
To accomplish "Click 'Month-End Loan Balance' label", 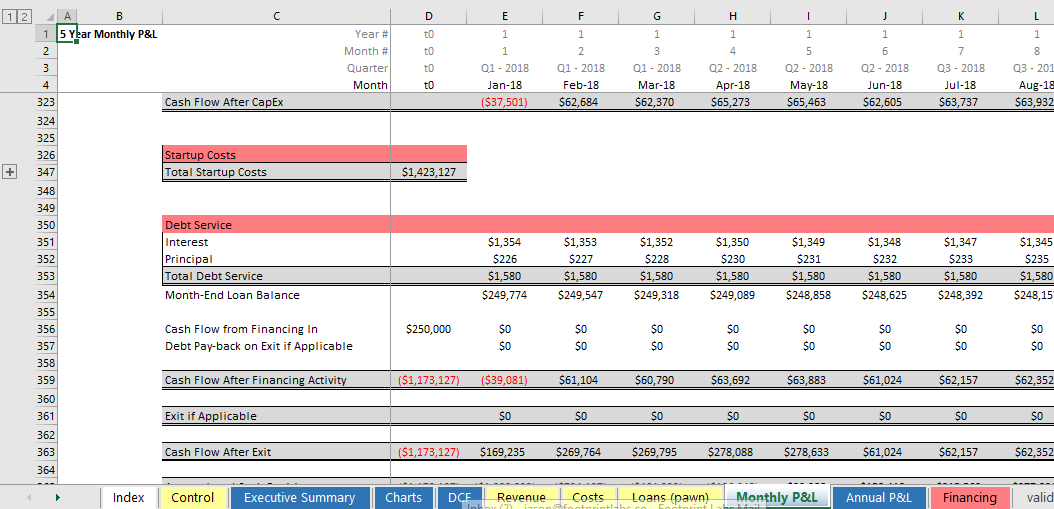I will click(232, 295).
